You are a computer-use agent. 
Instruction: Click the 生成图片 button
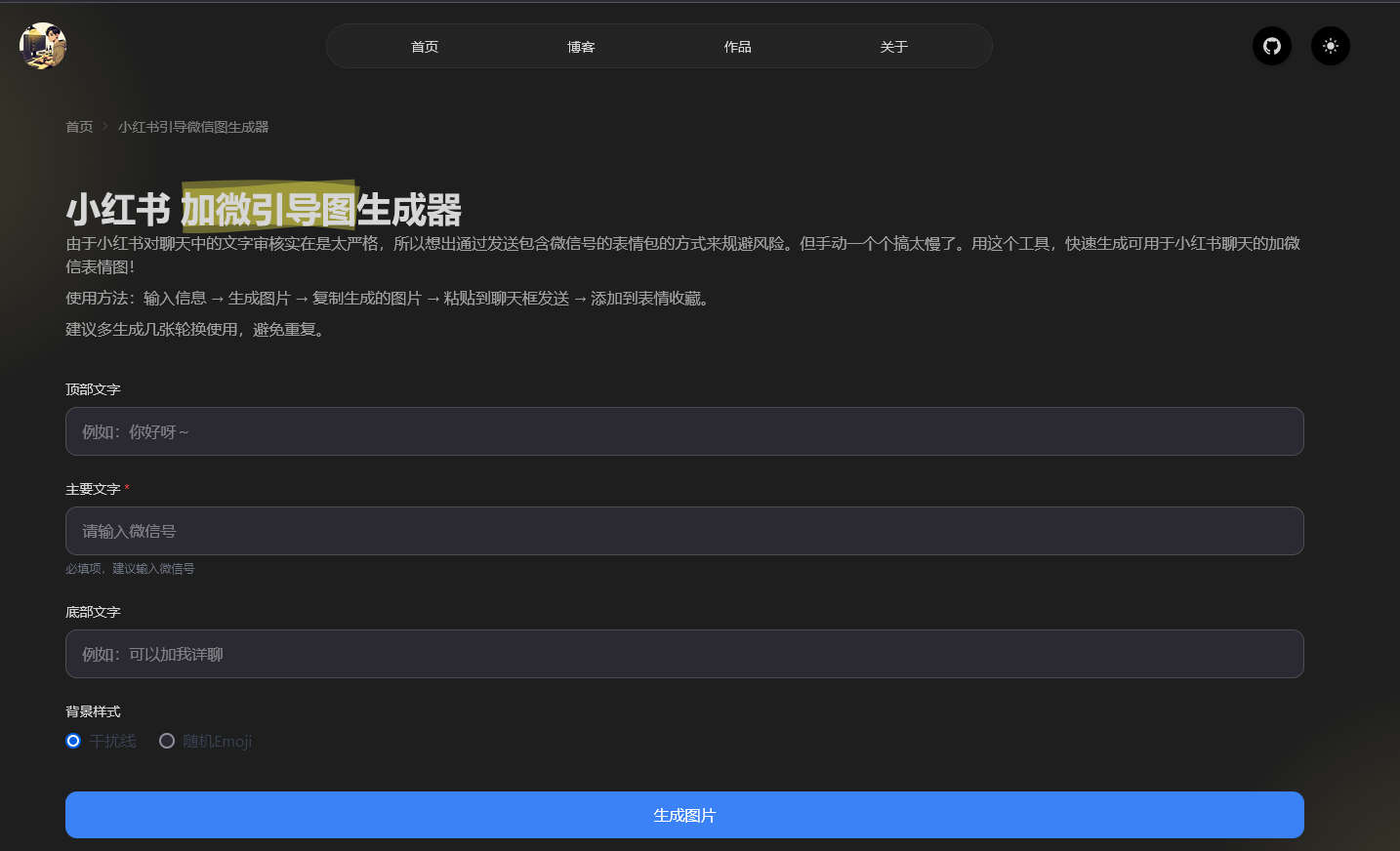[x=684, y=815]
